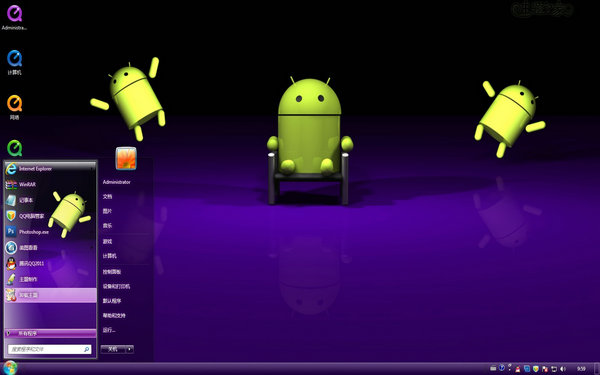
Task: Open the 运行... run dialog
Action: pos(109,330)
